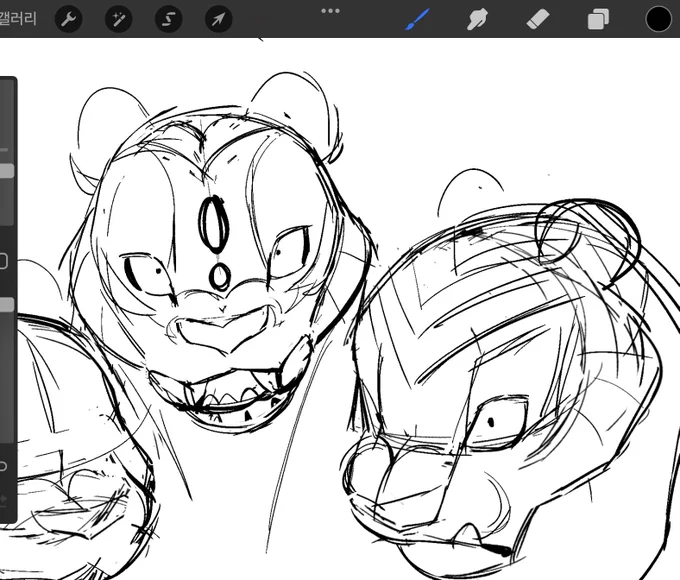The image size is (680, 580).
Task: Adjust the brush size slider handle
Action: (6, 170)
